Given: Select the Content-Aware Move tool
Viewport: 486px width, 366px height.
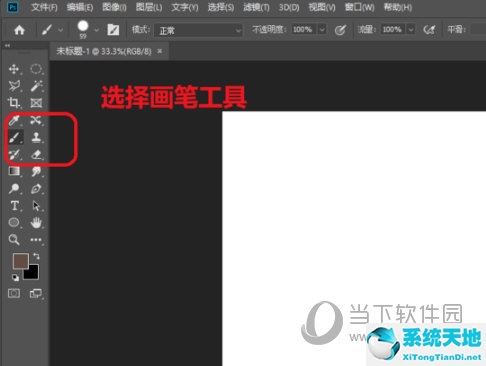Looking at the screenshot, I should point(36,120).
